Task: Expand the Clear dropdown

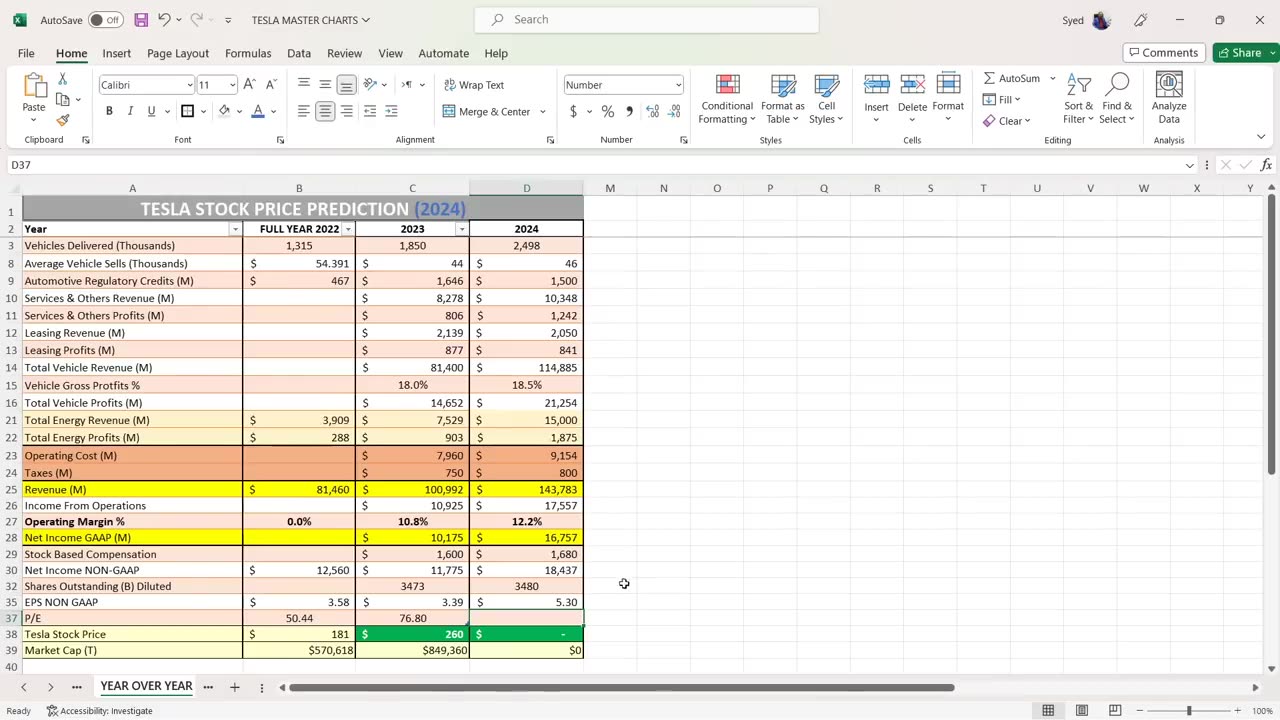Action: (x=1028, y=121)
